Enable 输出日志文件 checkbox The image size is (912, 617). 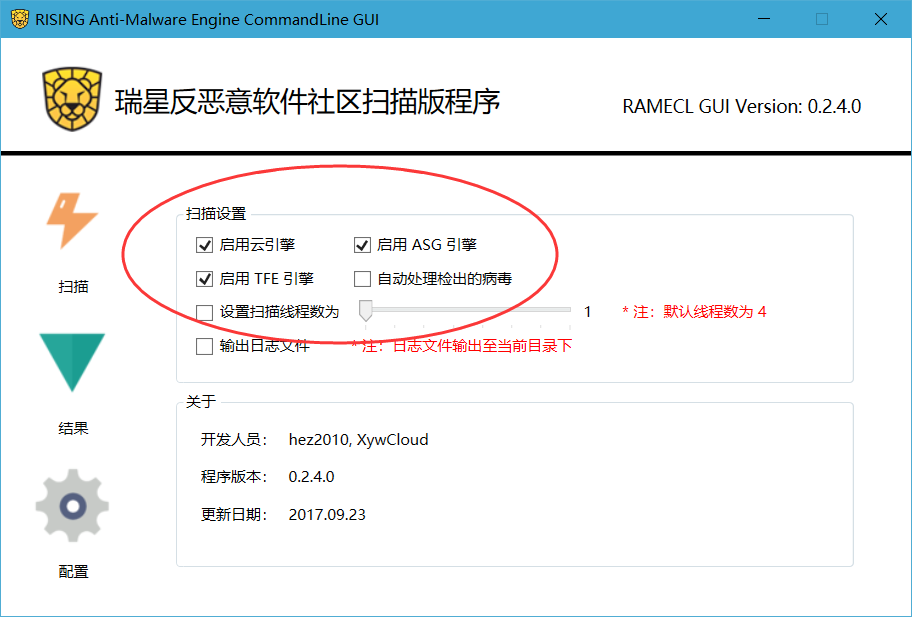click(x=204, y=346)
